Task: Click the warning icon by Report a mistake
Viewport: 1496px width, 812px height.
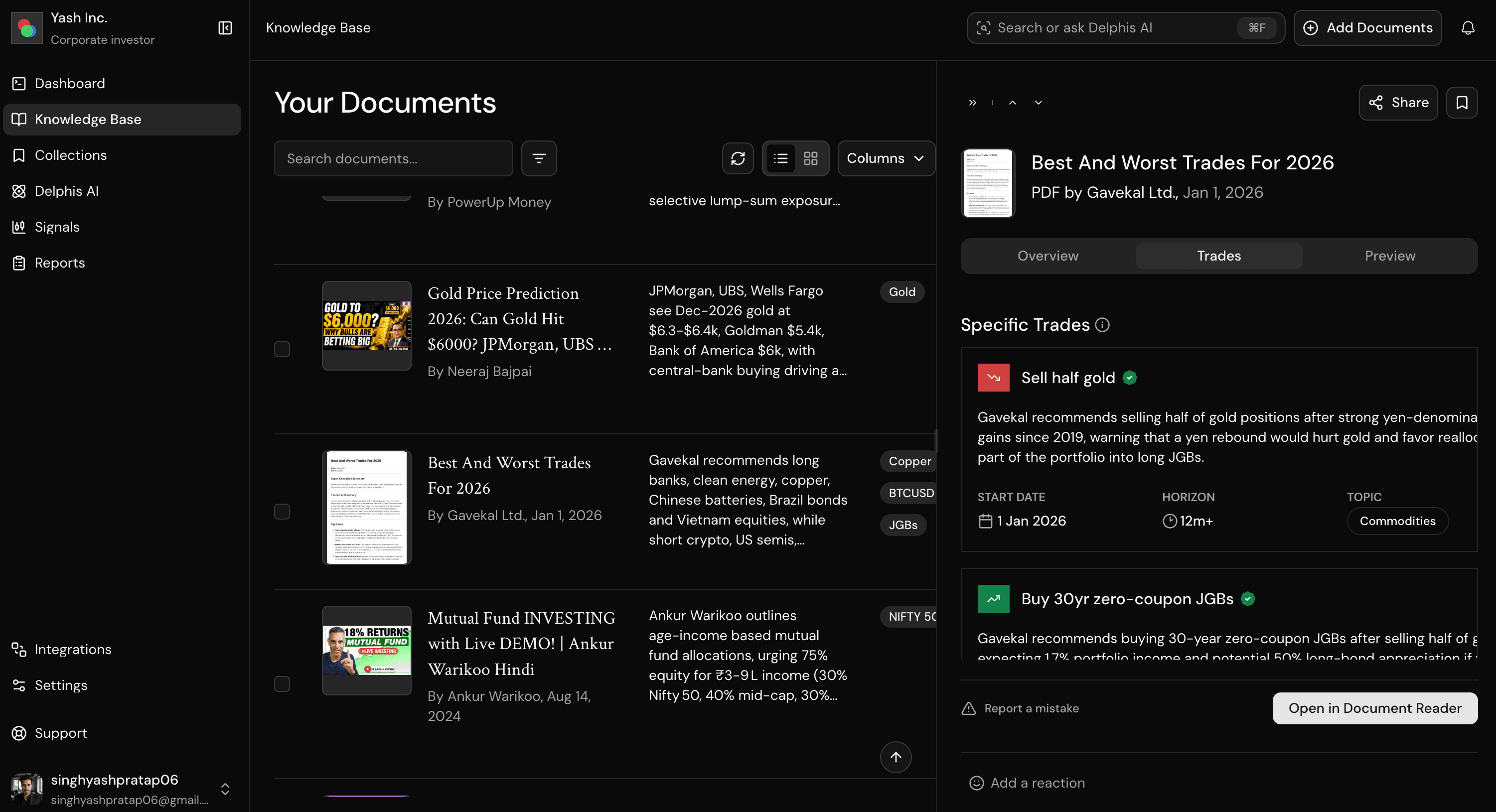Action: pyautogui.click(x=969, y=709)
